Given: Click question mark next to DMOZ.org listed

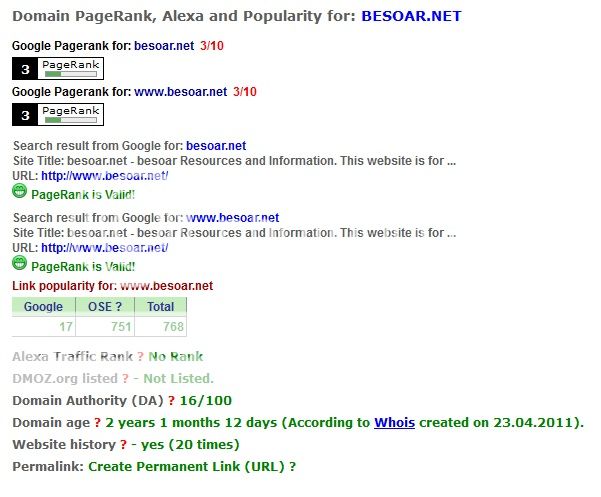Looking at the screenshot, I should click(125, 379).
